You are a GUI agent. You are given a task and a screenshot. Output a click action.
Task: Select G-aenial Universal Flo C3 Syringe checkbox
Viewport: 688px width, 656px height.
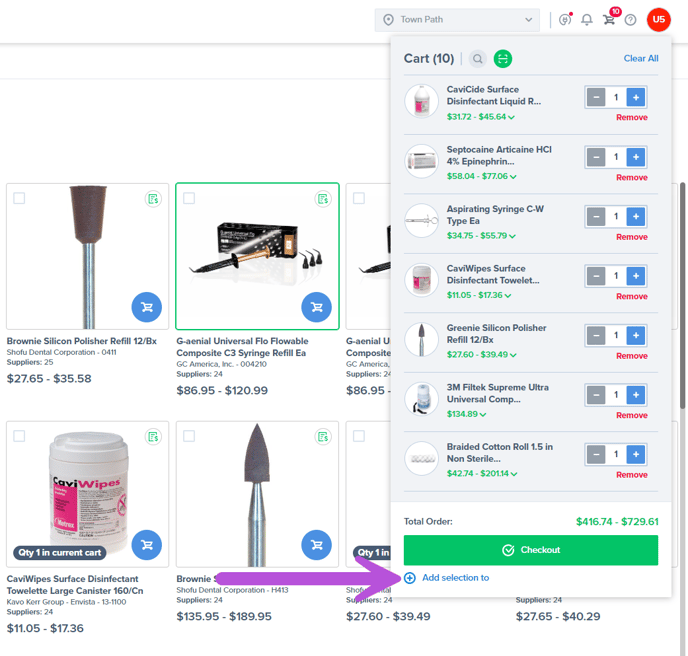point(189,198)
